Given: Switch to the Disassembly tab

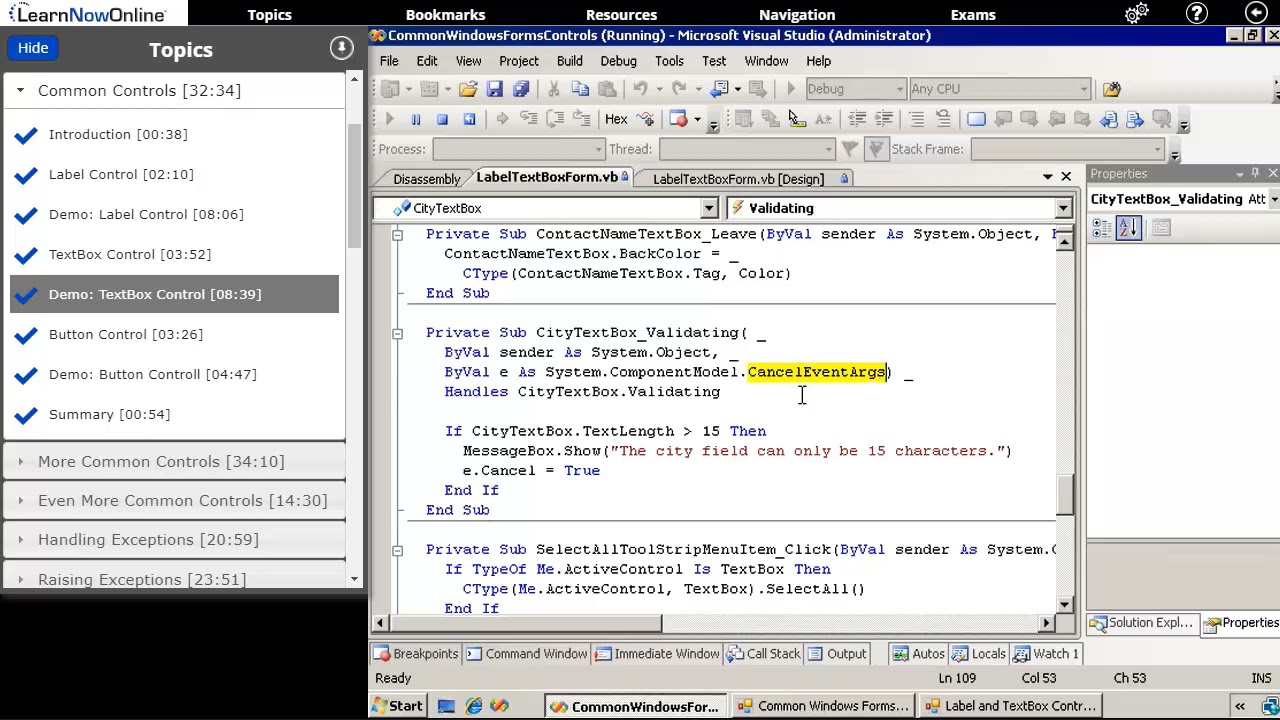Looking at the screenshot, I should (x=427, y=179).
